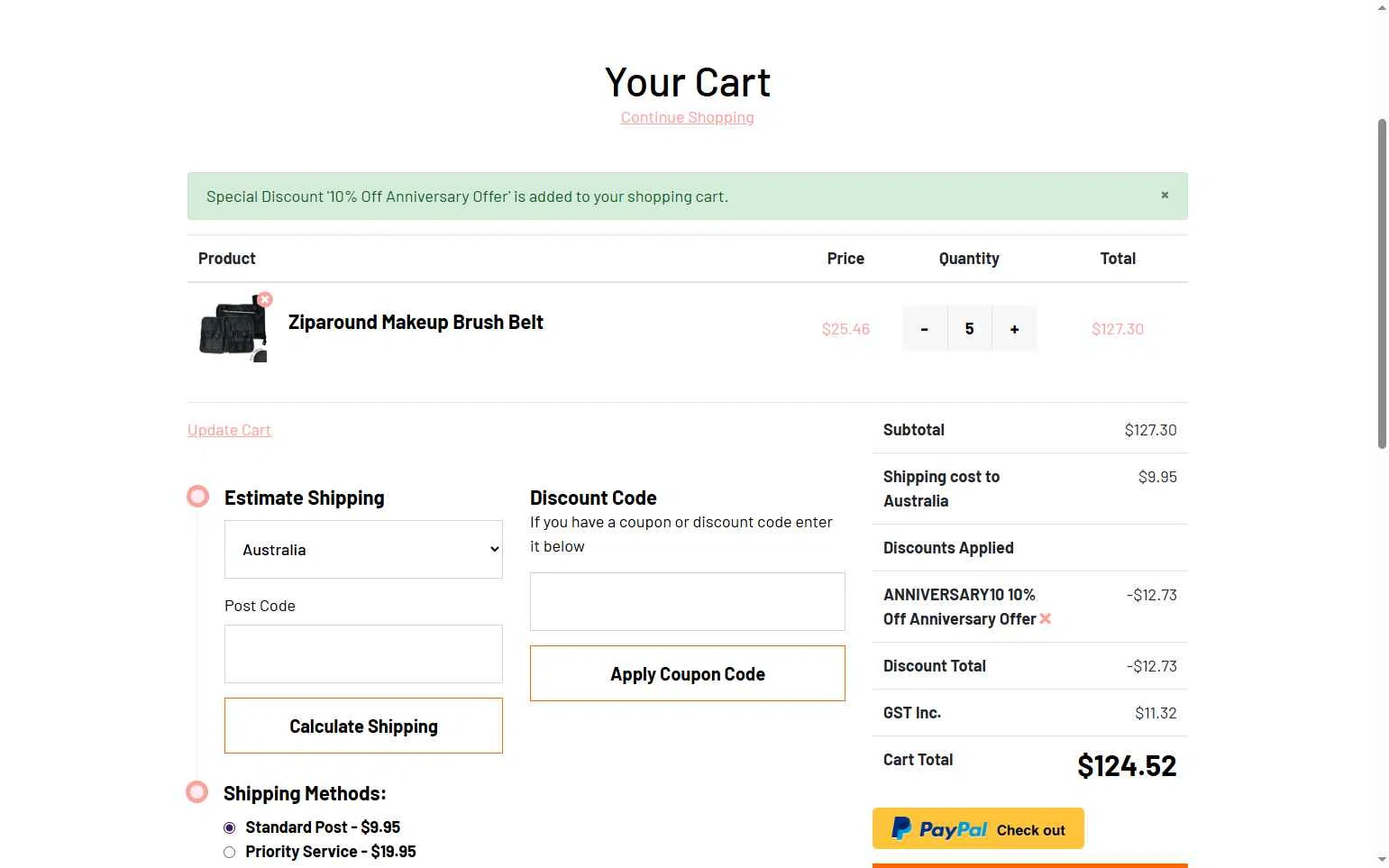Click the Estimate Shipping heading

click(305, 498)
